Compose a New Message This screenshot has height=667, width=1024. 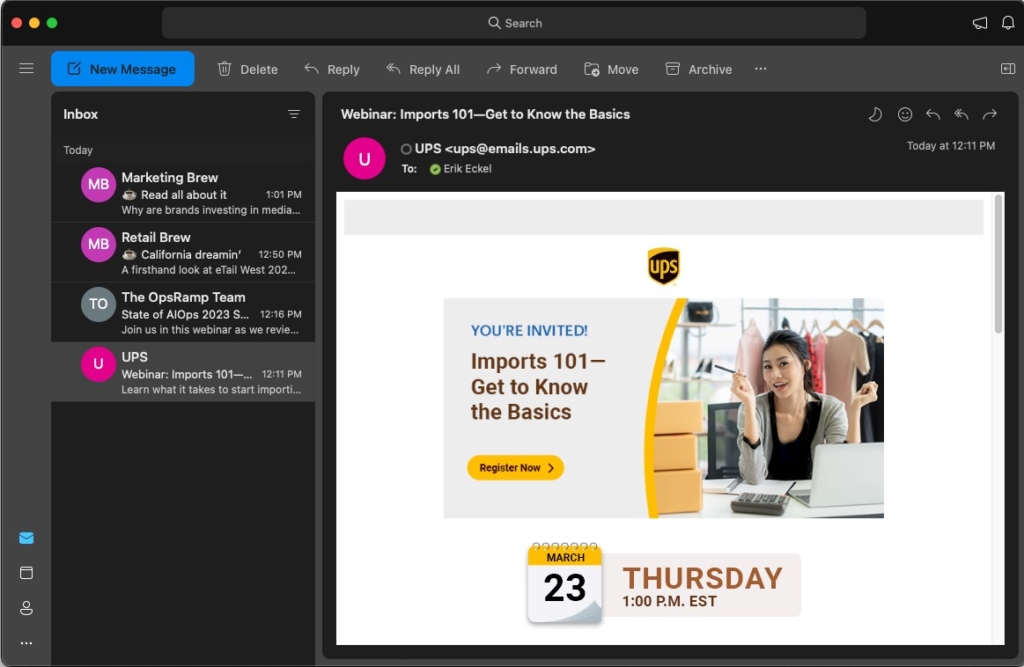click(122, 68)
